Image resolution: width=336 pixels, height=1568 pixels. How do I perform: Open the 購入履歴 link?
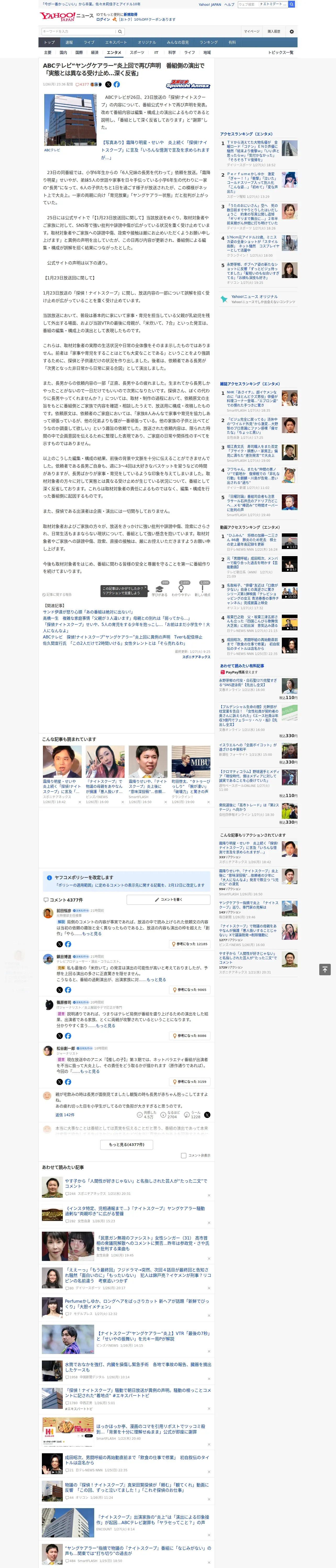pyautogui.click(x=274, y=32)
